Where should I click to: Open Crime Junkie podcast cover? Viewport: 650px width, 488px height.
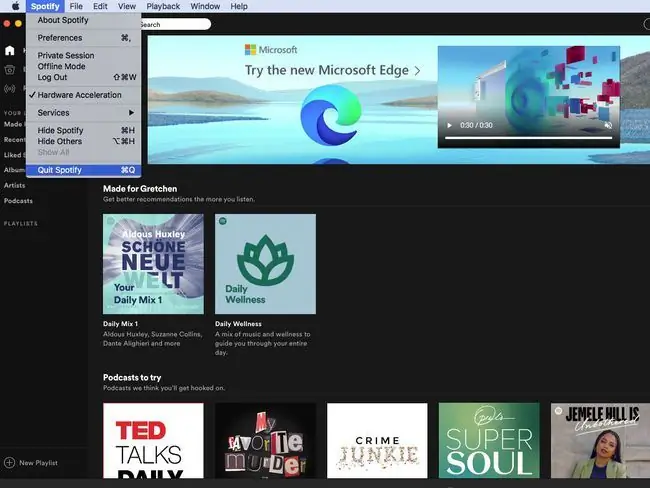coord(377,441)
